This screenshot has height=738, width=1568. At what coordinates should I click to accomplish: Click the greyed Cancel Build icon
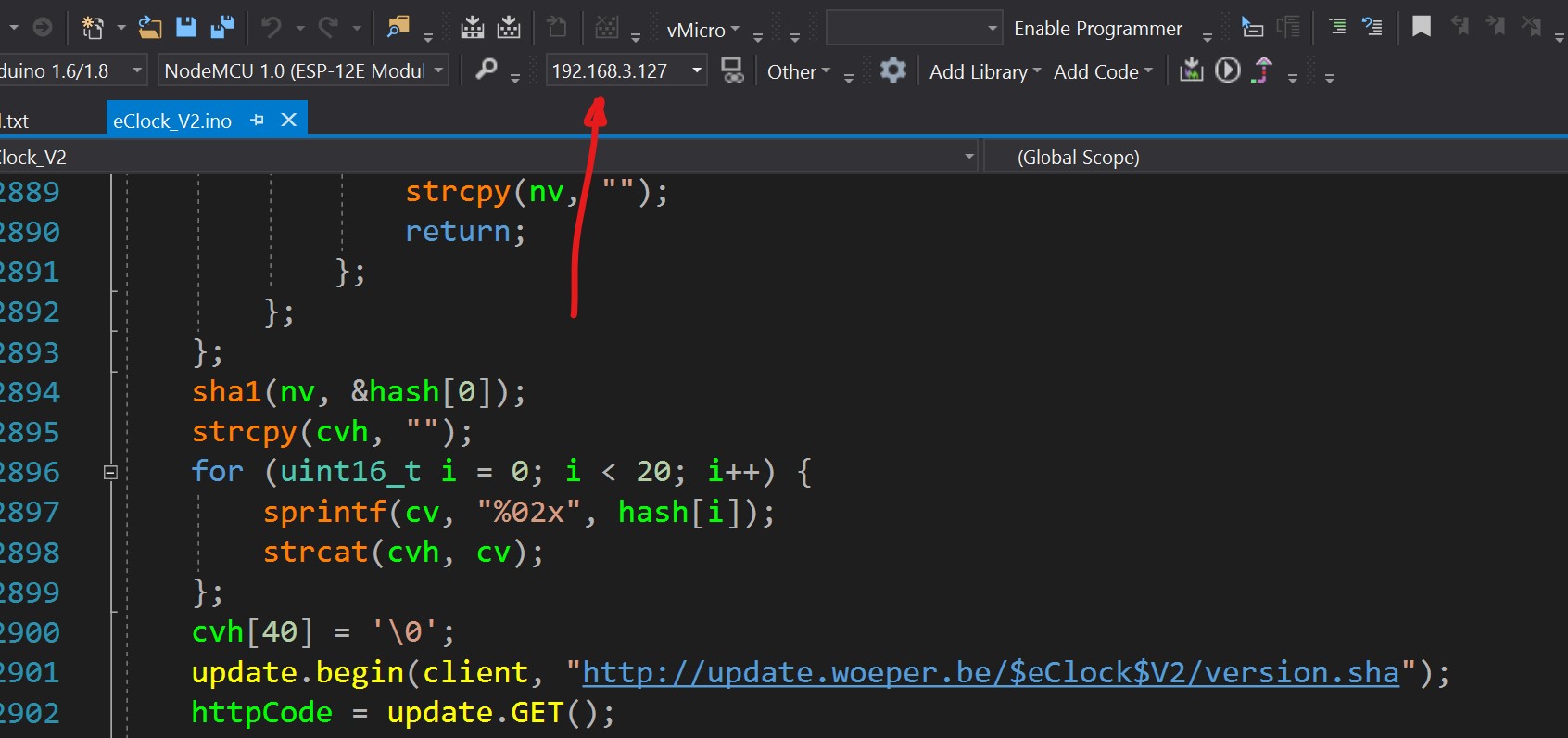click(x=607, y=28)
